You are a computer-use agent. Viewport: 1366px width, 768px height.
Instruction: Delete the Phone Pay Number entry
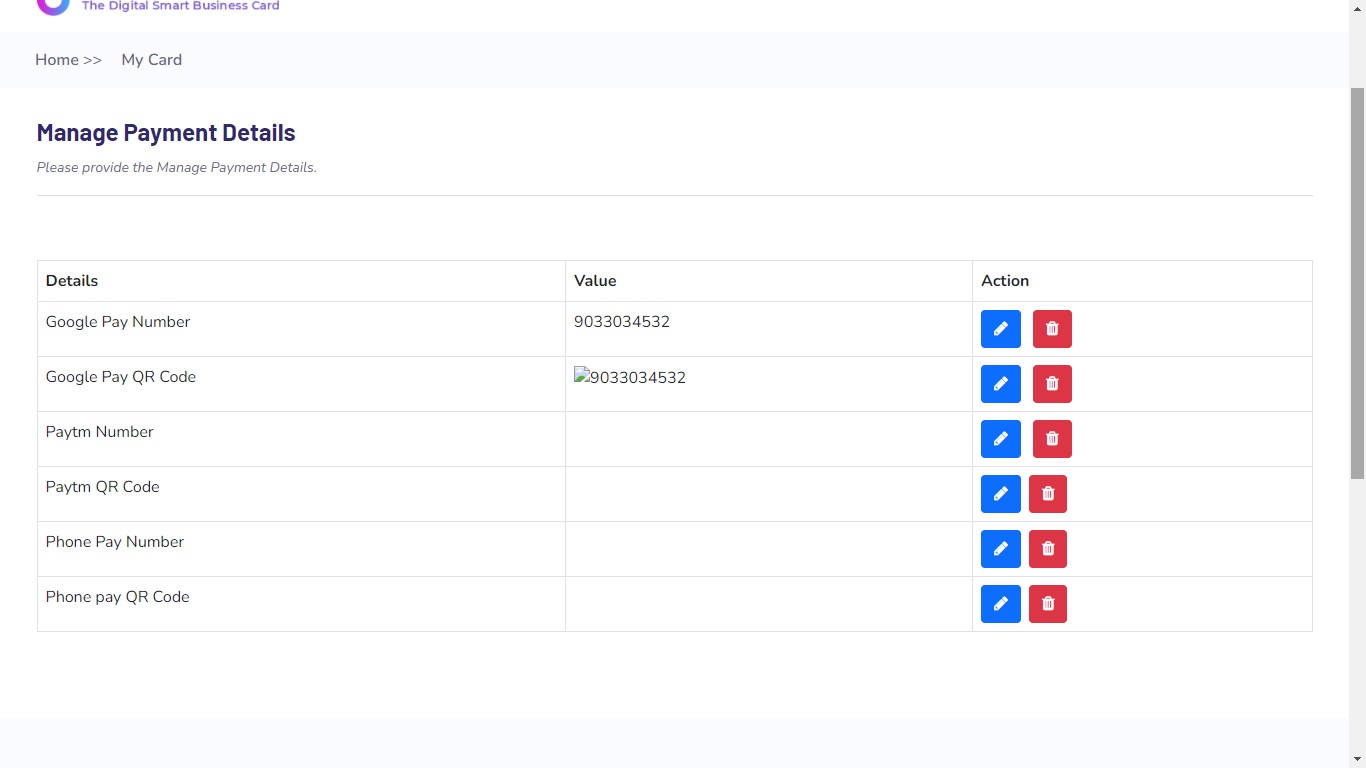point(1048,549)
